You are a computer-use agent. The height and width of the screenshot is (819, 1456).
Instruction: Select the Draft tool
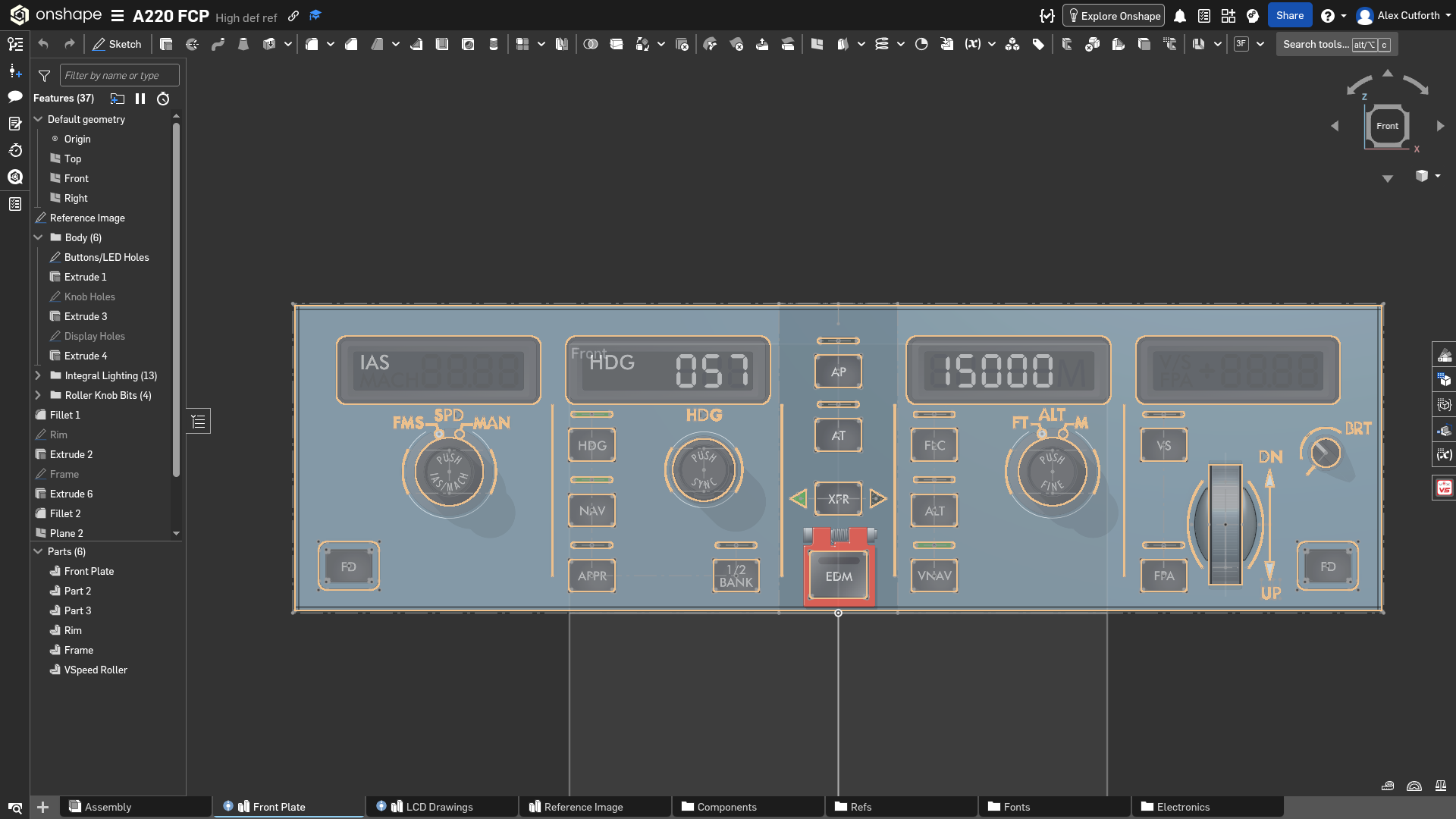[x=377, y=45]
